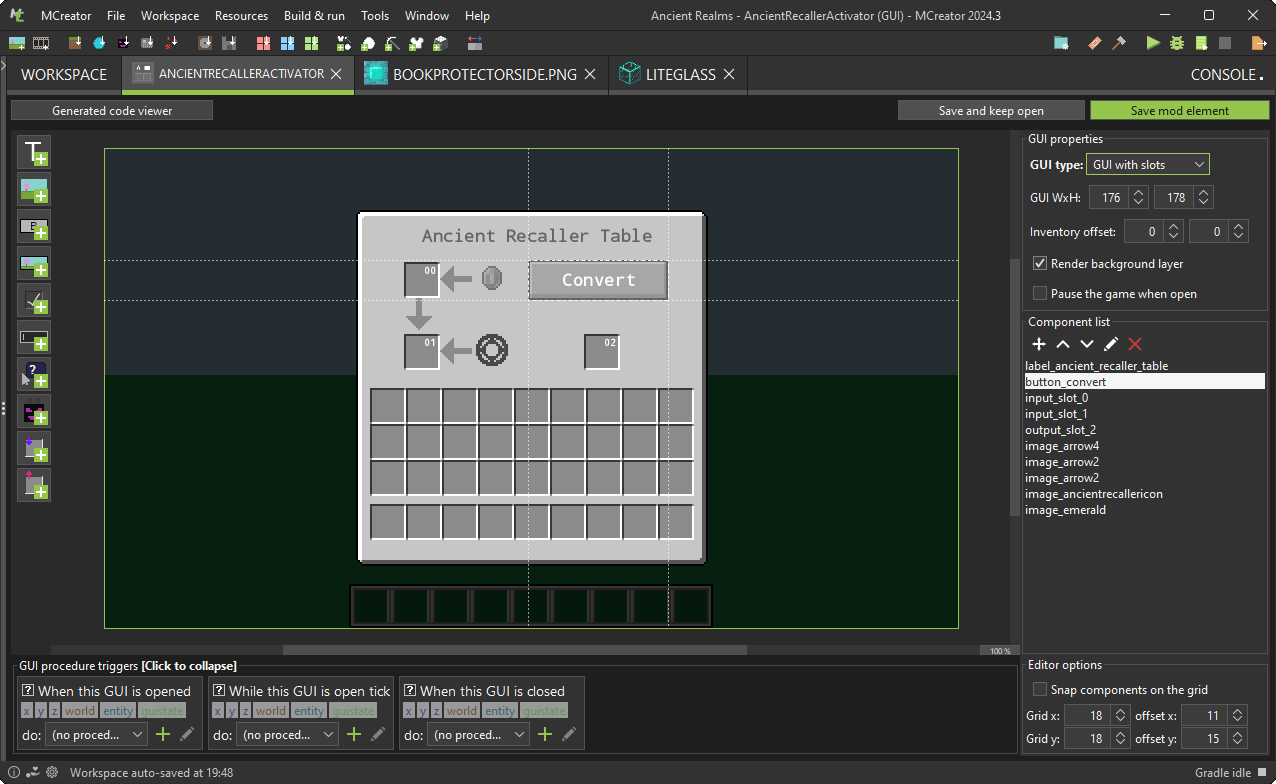Enable Pause the game when open
The width and height of the screenshot is (1276, 784).
[x=1041, y=294]
